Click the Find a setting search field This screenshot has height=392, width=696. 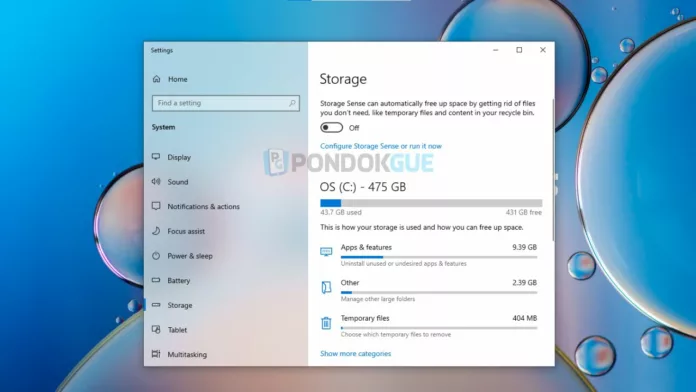225,103
